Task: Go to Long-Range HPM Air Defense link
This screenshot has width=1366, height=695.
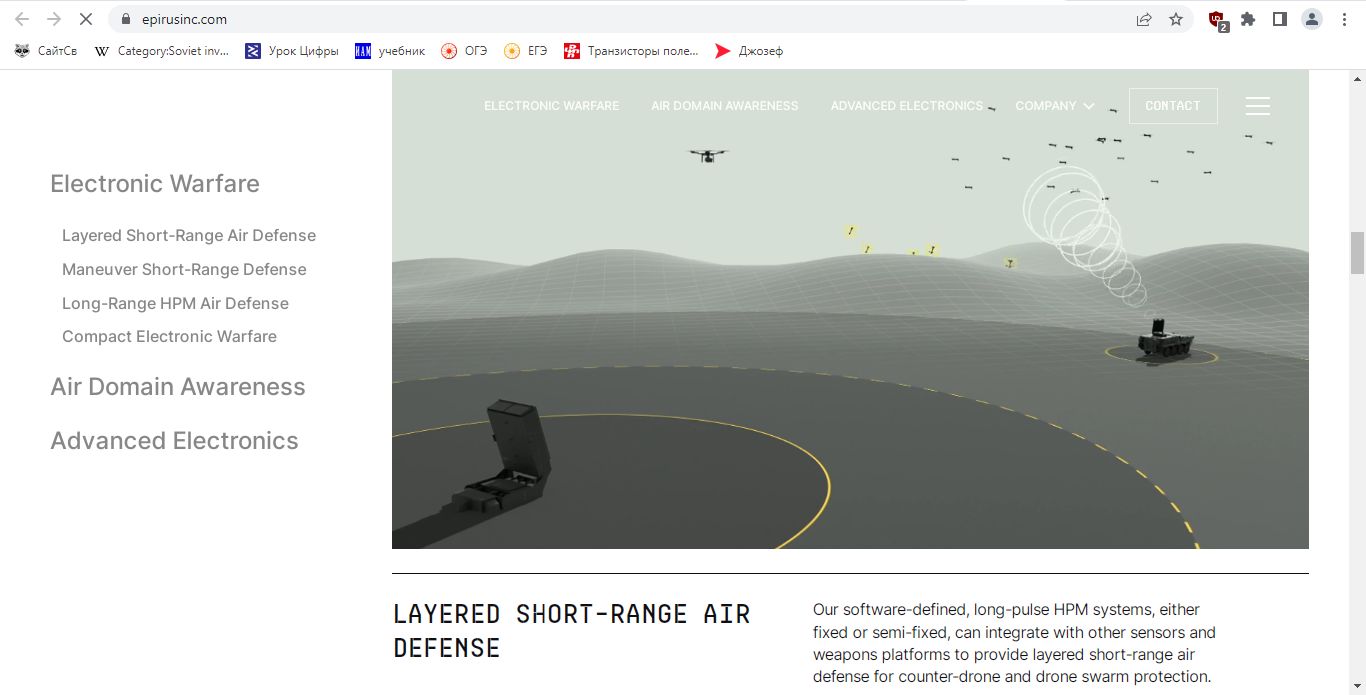Action: [175, 303]
